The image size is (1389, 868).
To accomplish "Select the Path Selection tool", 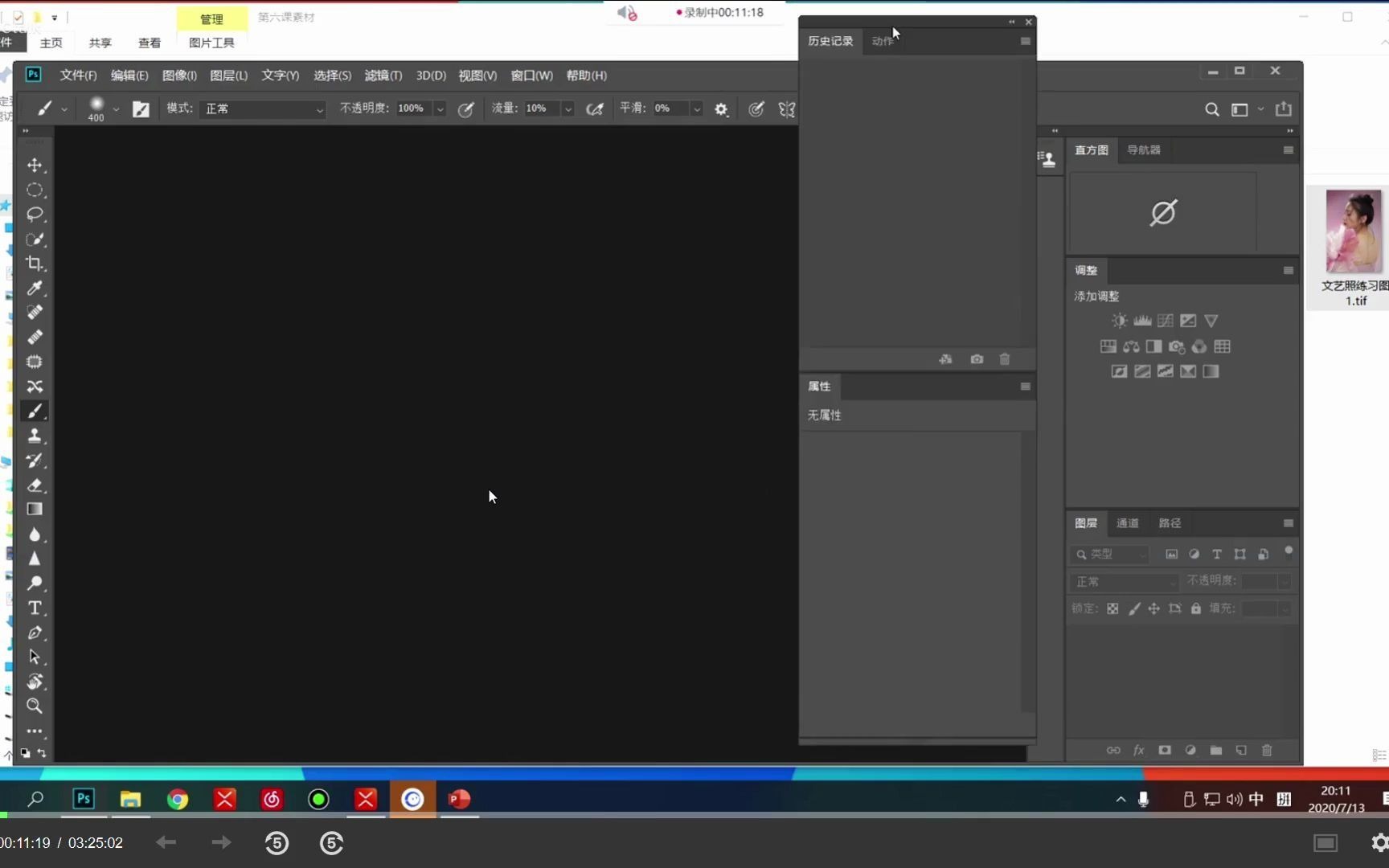I will (x=35, y=657).
